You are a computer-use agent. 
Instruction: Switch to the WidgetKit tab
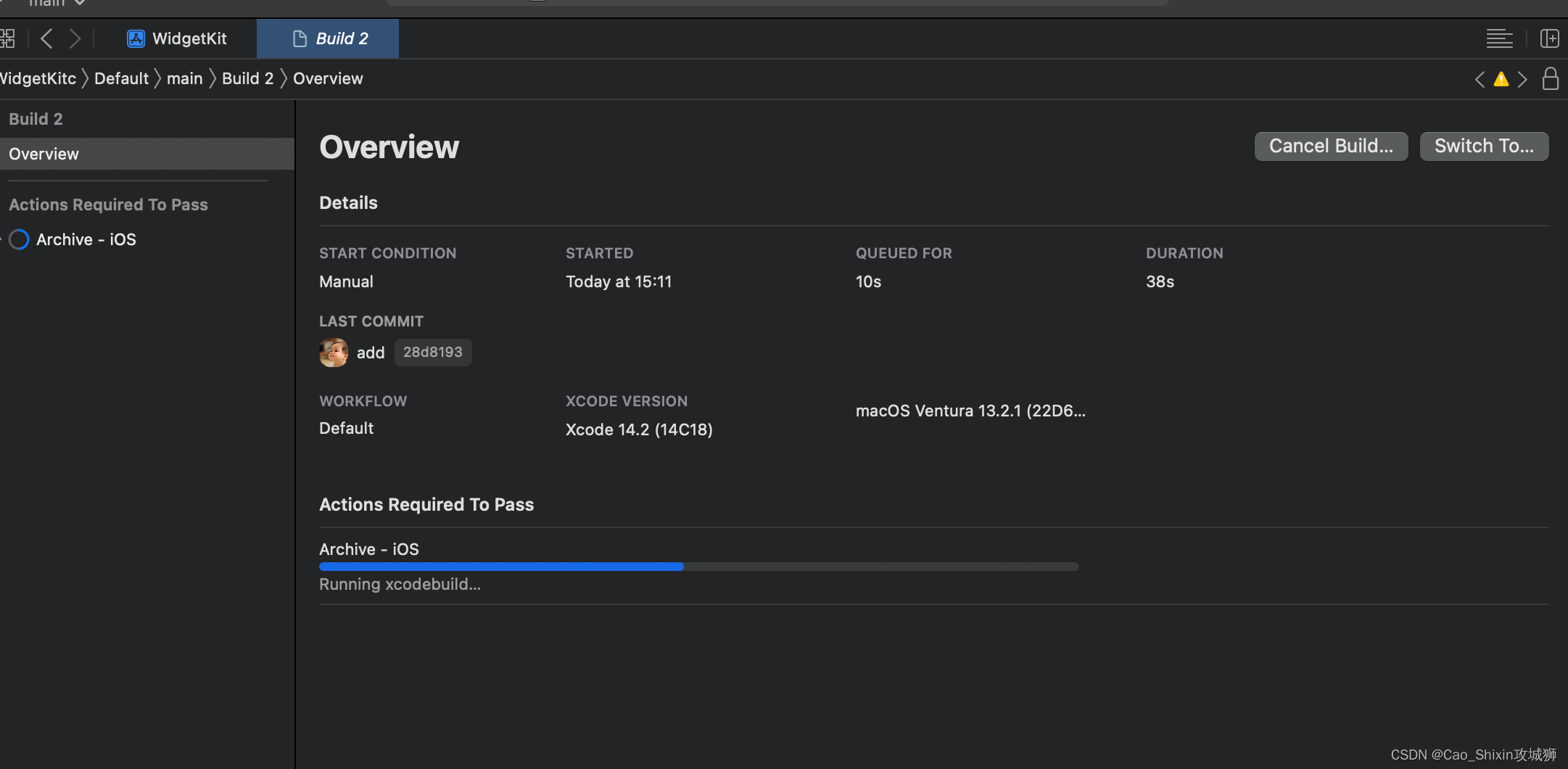(177, 38)
